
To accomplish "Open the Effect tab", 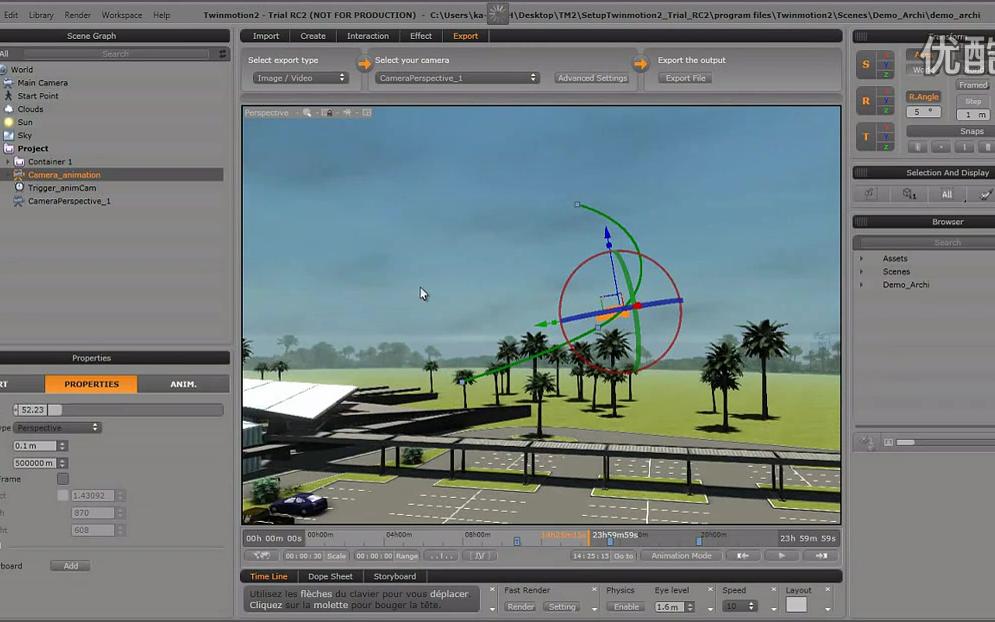I will point(421,36).
